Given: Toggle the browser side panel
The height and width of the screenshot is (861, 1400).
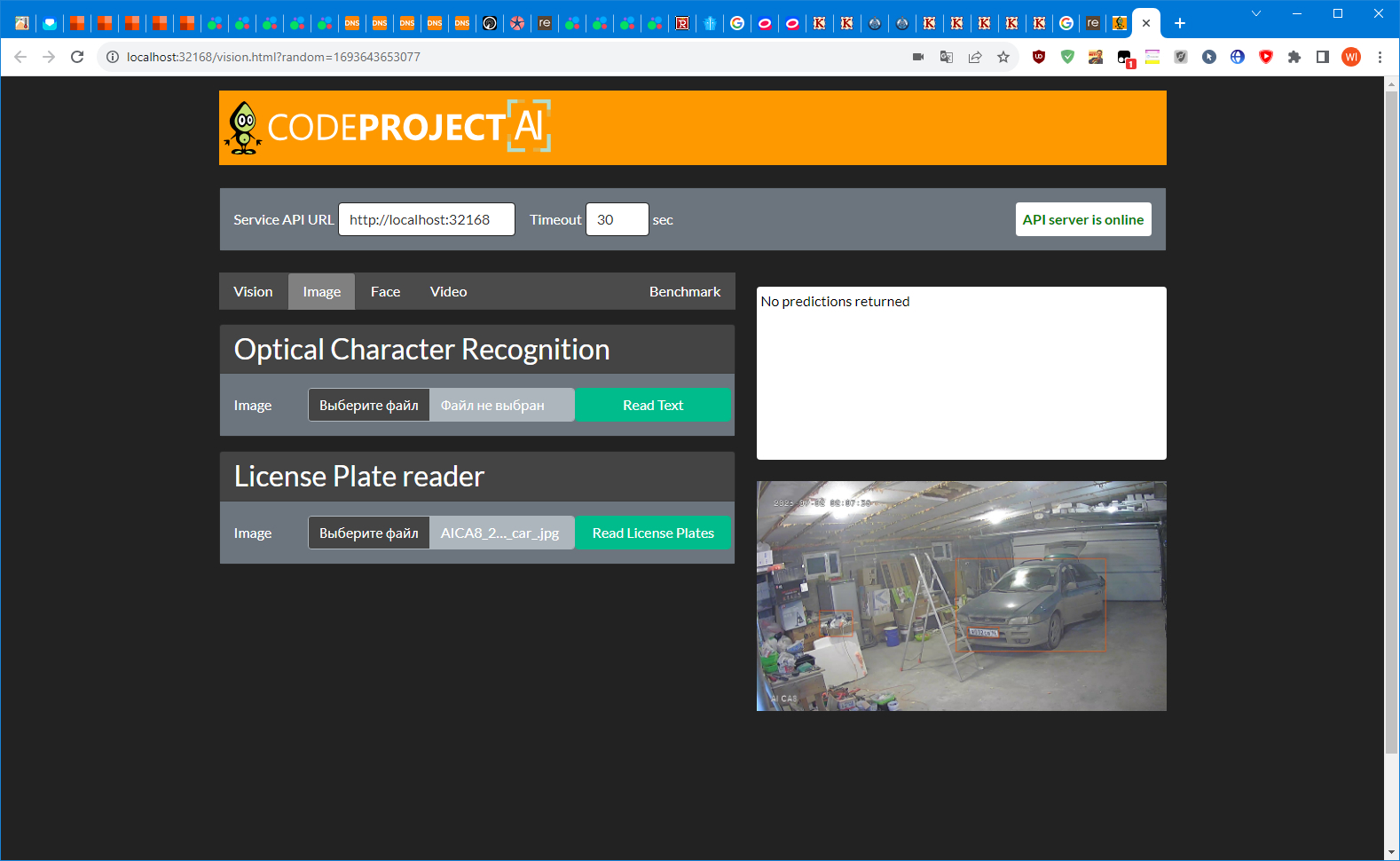Looking at the screenshot, I should click(x=1323, y=57).
